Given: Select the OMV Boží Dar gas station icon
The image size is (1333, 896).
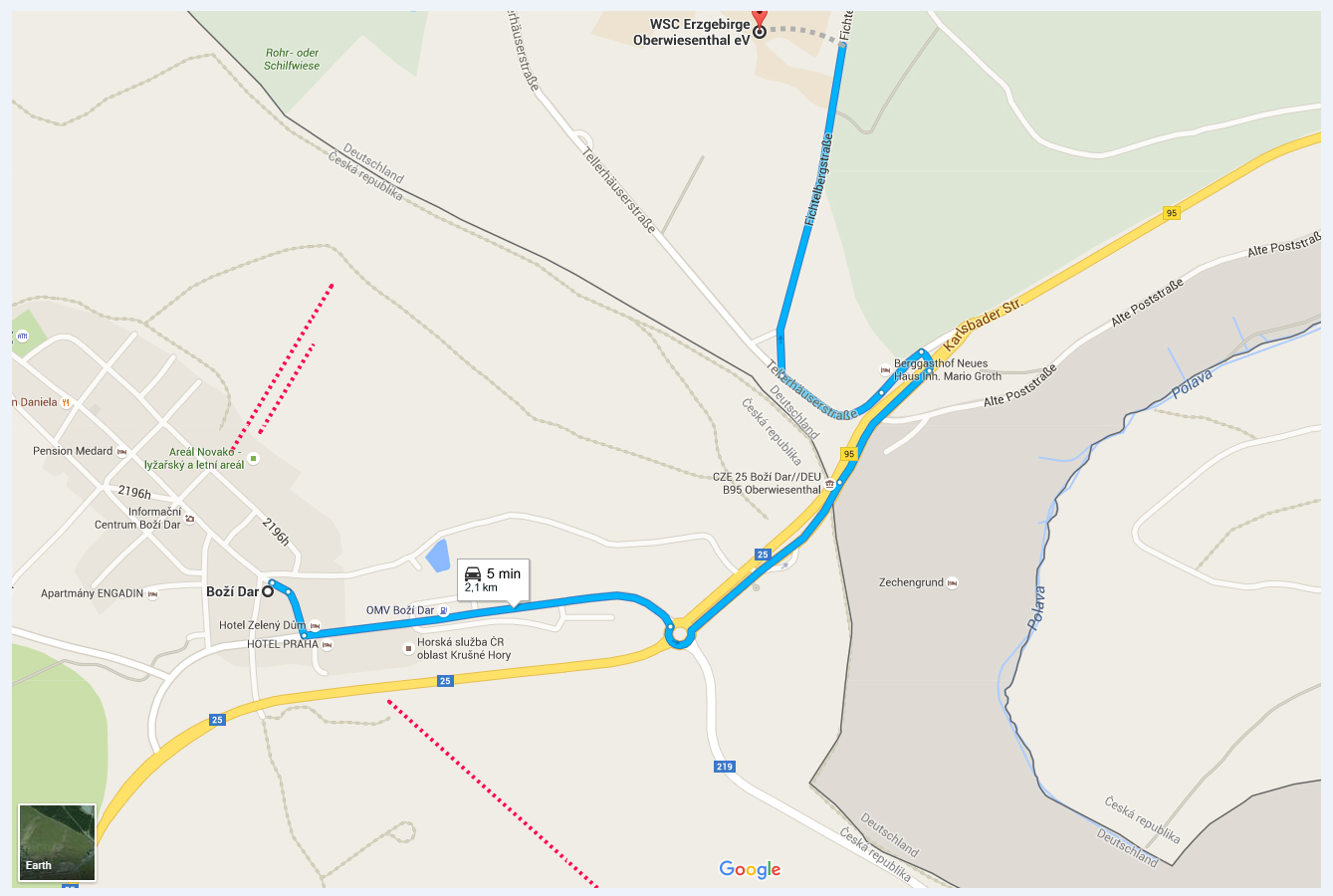Looking at the screenshot, I should tap(444, 610).
